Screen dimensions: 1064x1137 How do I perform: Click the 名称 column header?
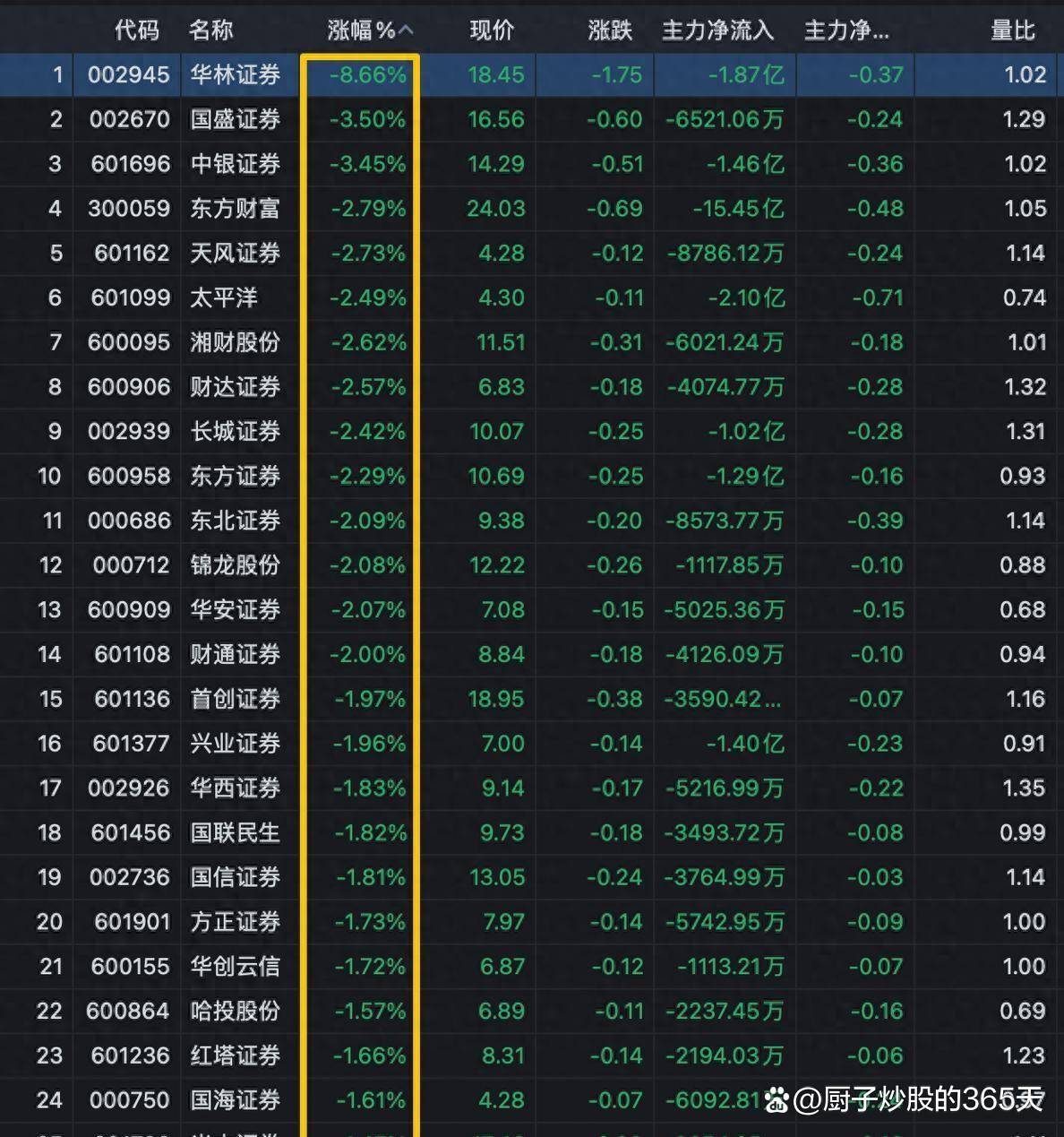pos(210,30)
